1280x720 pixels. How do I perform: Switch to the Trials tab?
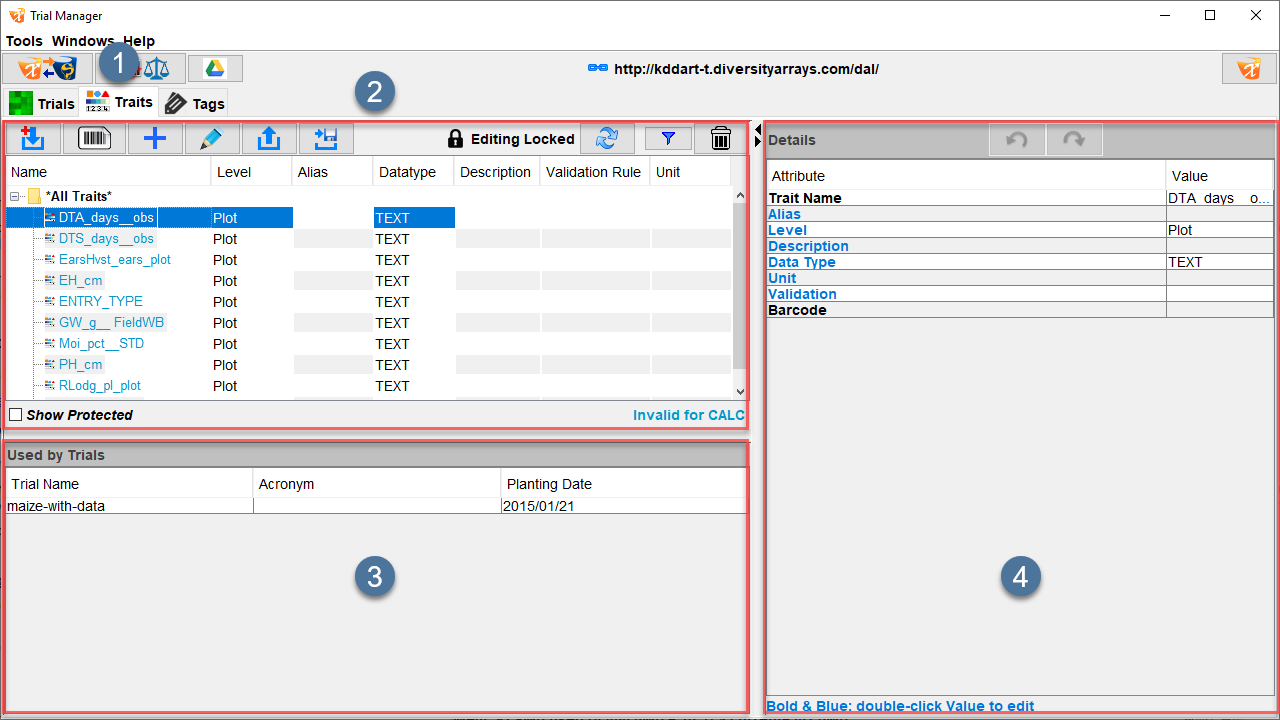coord(42,103)
